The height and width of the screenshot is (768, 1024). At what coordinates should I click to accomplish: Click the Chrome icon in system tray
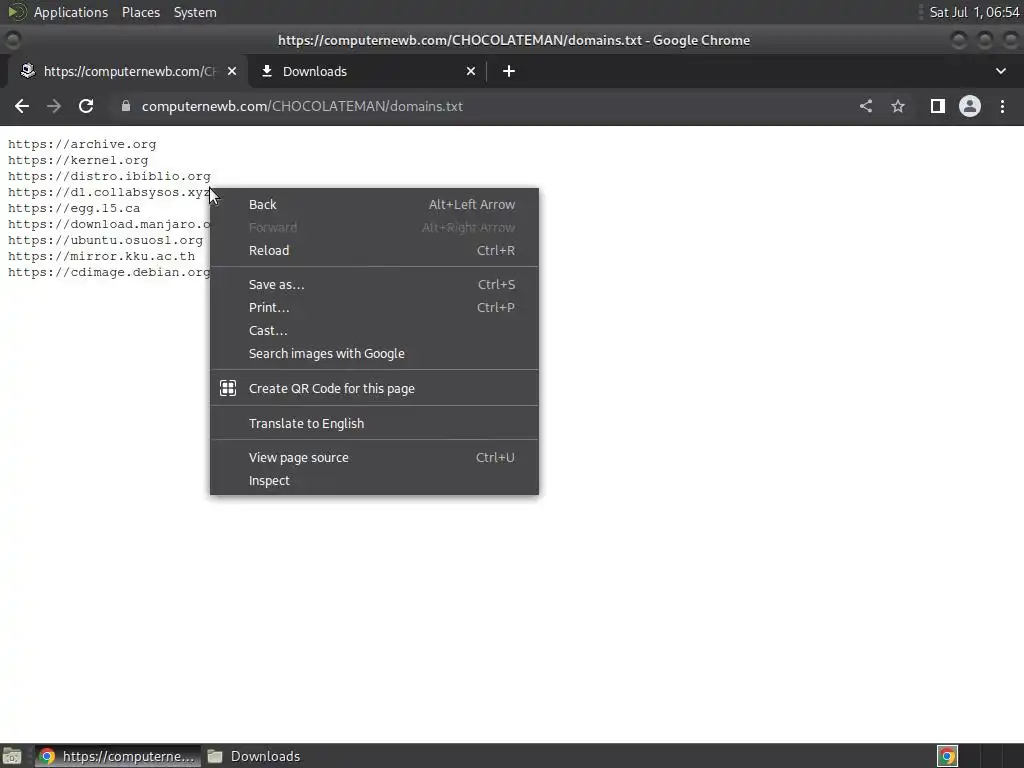[947, 756]
